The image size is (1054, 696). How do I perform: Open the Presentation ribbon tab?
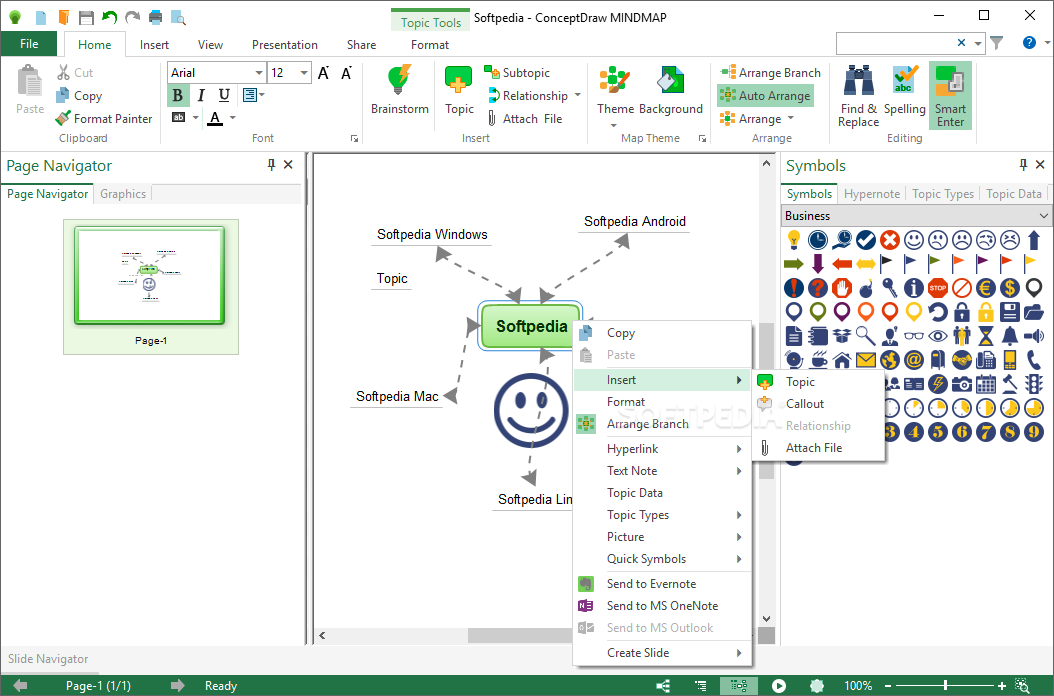click(x=284, y=45)
